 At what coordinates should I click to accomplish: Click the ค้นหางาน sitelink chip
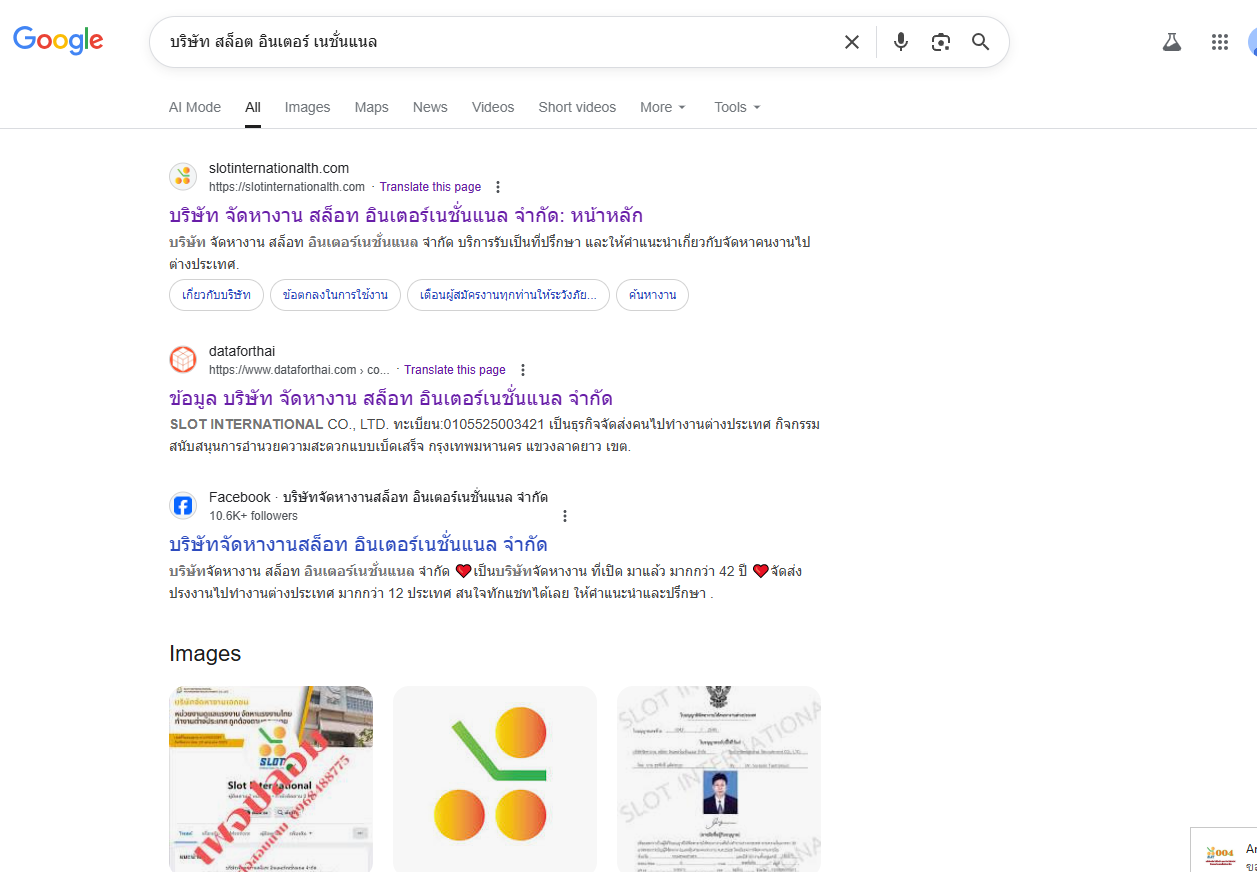click(x=652, y=295)
